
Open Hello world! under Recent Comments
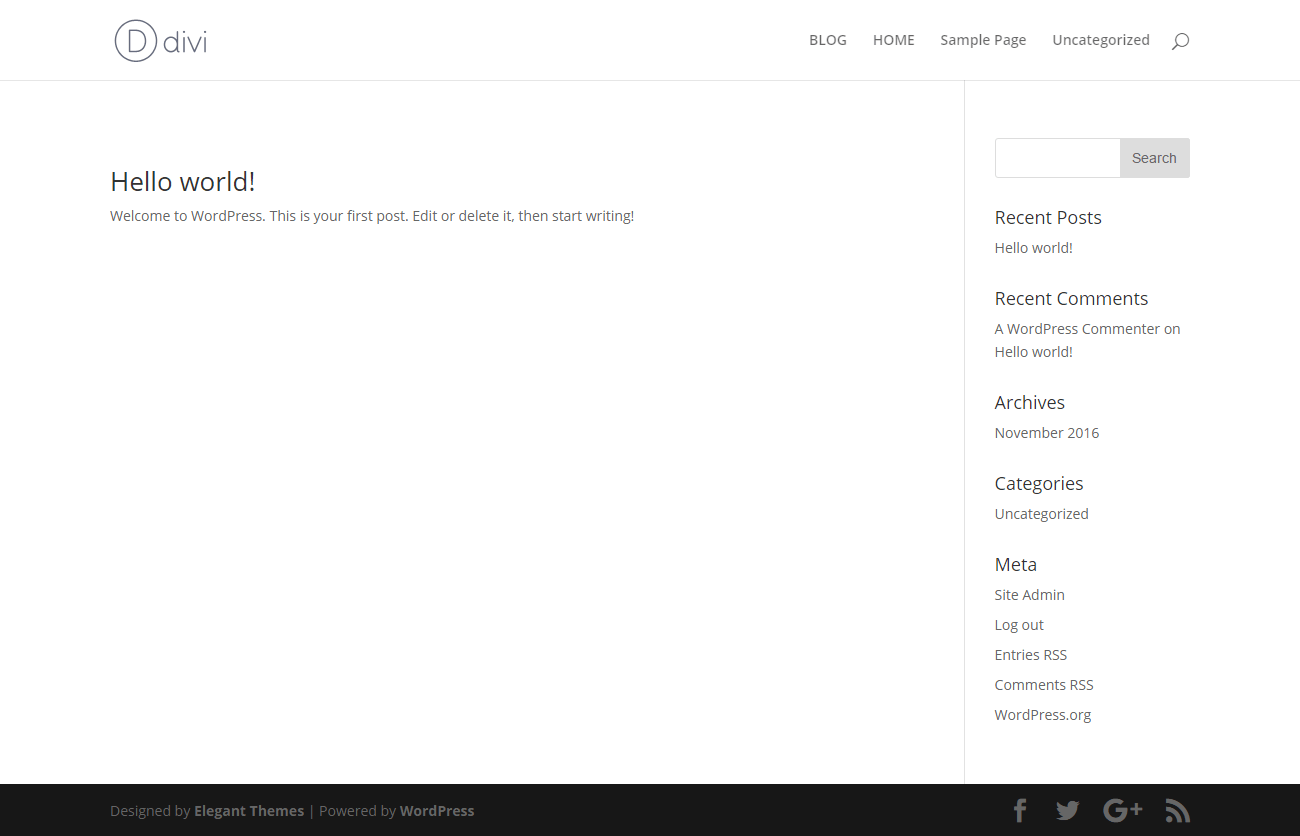(x=1033, y=352)
